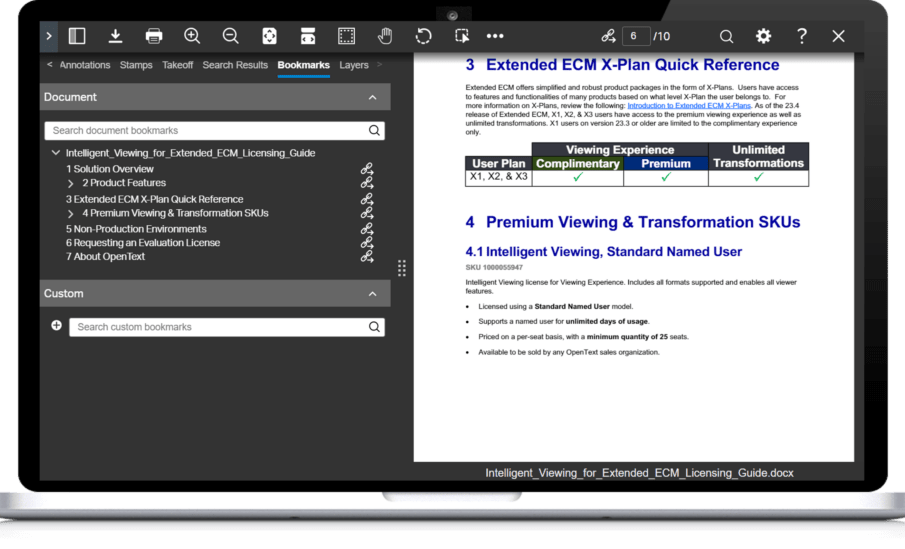
Task: Click 4 Premium Viewing & Transformation SKUs label
Action: 175,213
